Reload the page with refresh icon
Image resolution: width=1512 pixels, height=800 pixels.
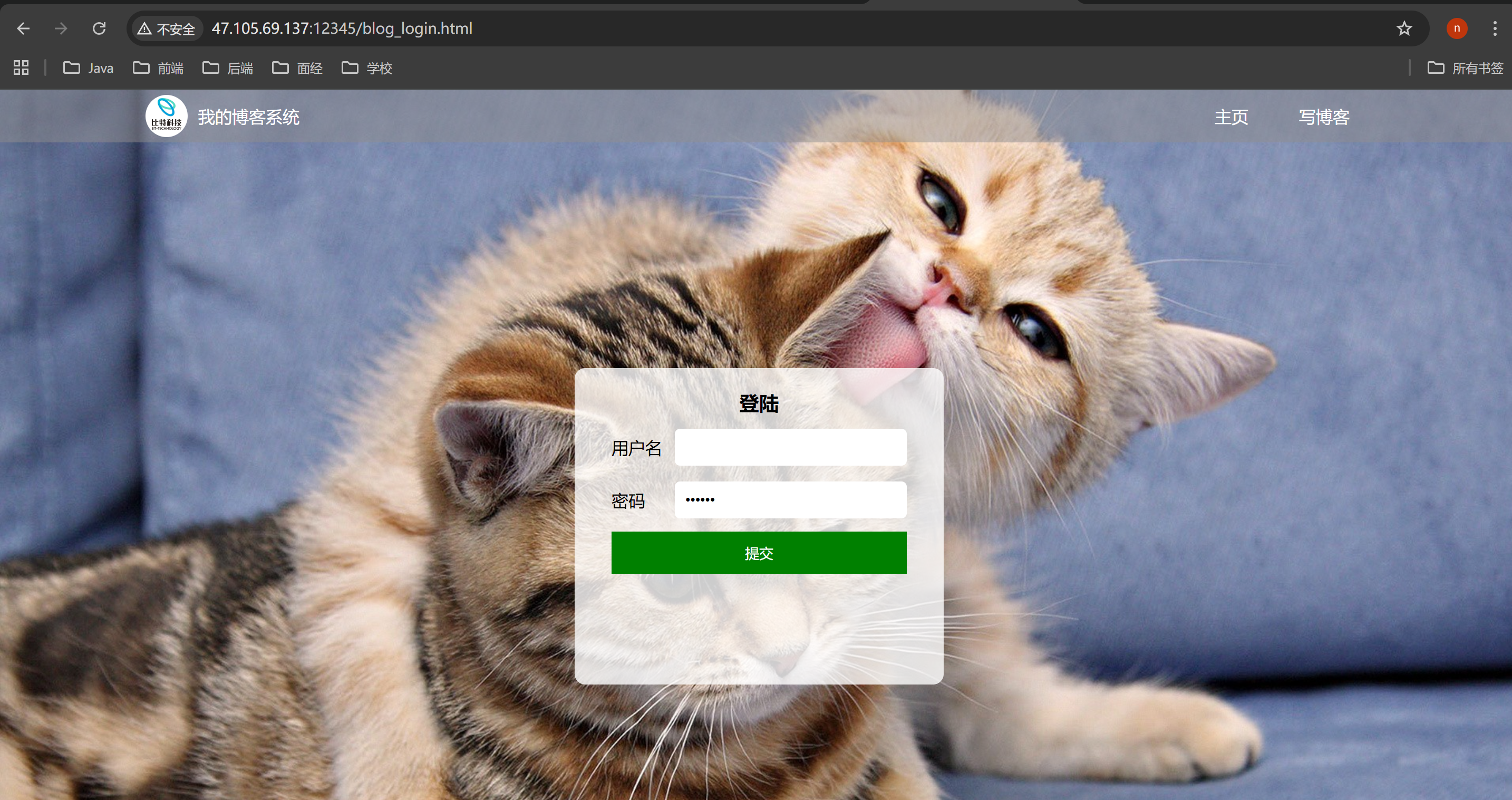[x=99, y=28]
